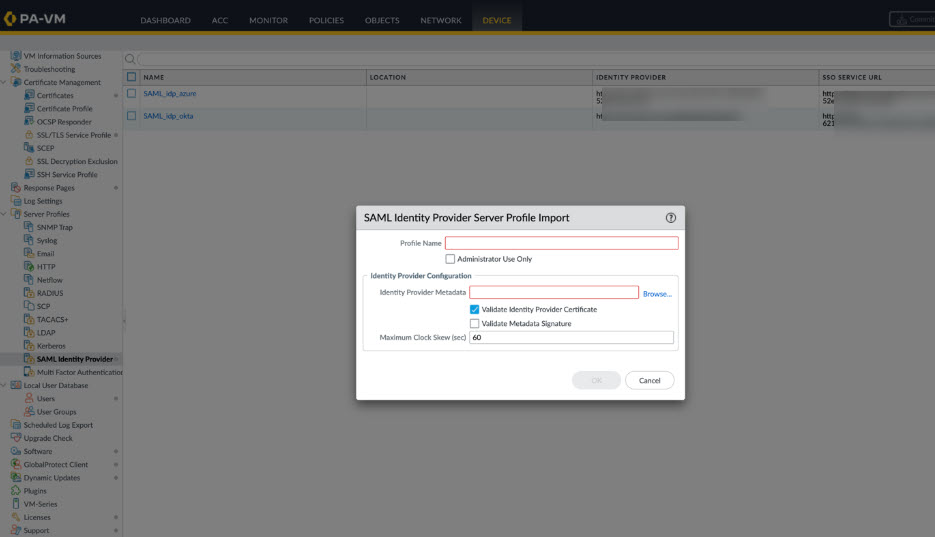Select the DEVICE tab

coord(497,20)
